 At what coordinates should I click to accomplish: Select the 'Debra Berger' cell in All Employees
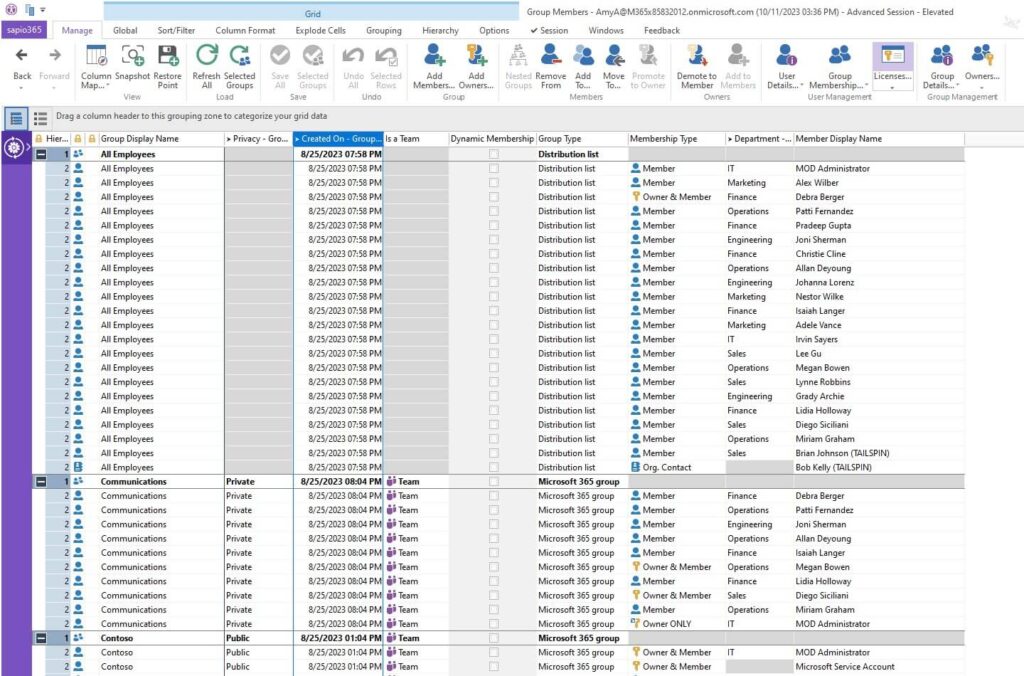(x=878, y=197)
